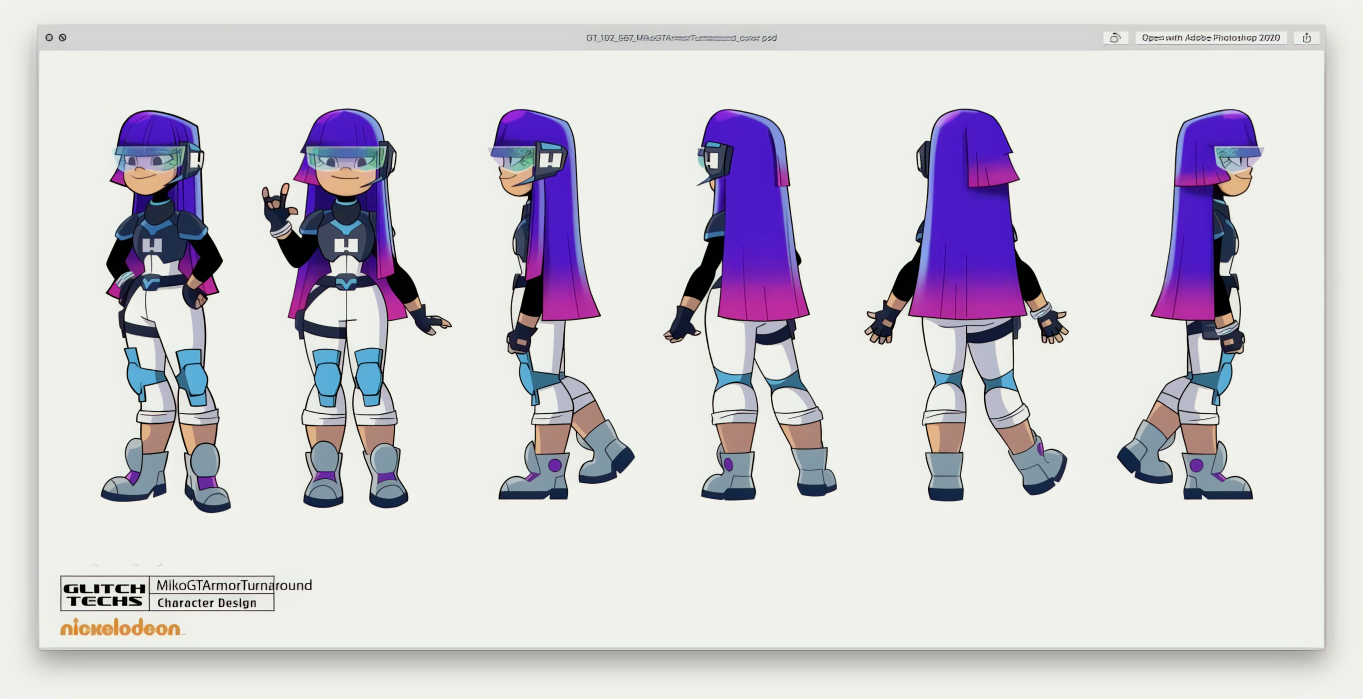
Task: Click the orange nickelodeon logo text
Action: coord(121,628)
